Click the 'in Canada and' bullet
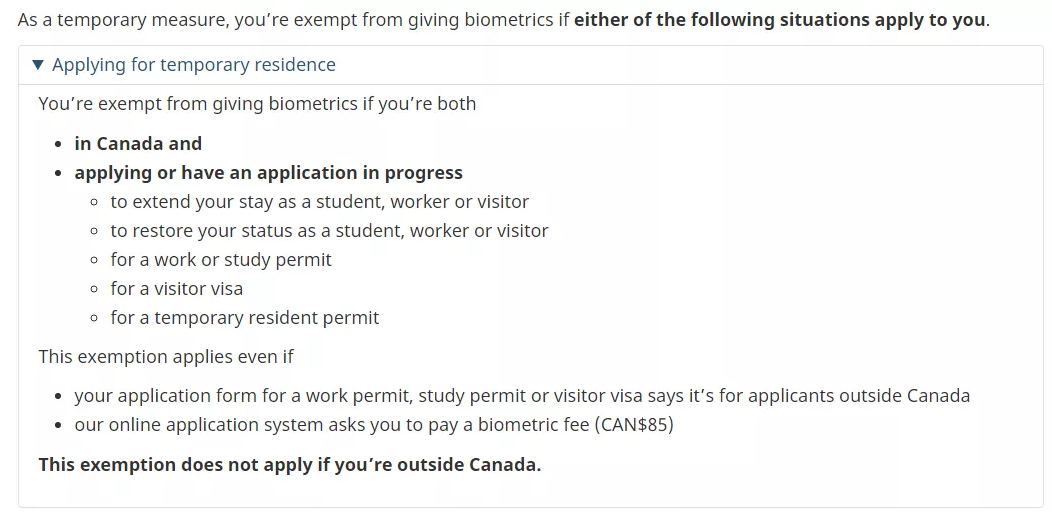1052x520 pixels. tap(138, 144)
